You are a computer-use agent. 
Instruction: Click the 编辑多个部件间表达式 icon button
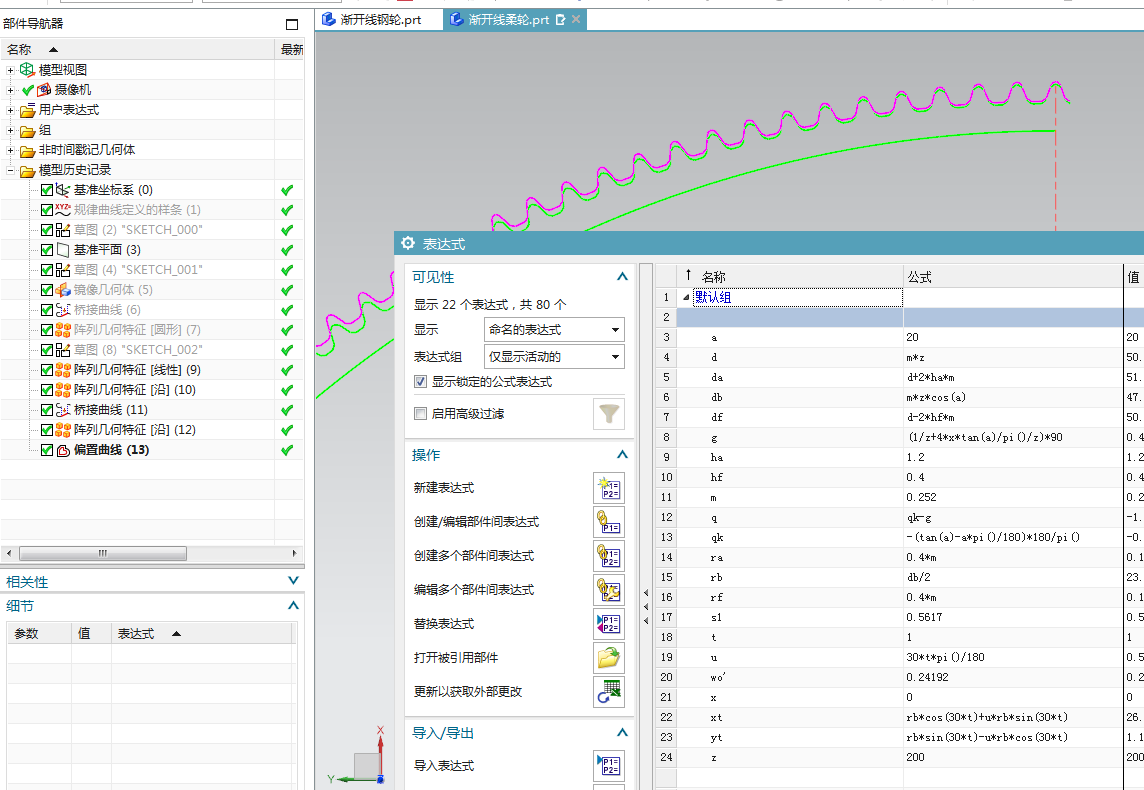pos(608,589)
